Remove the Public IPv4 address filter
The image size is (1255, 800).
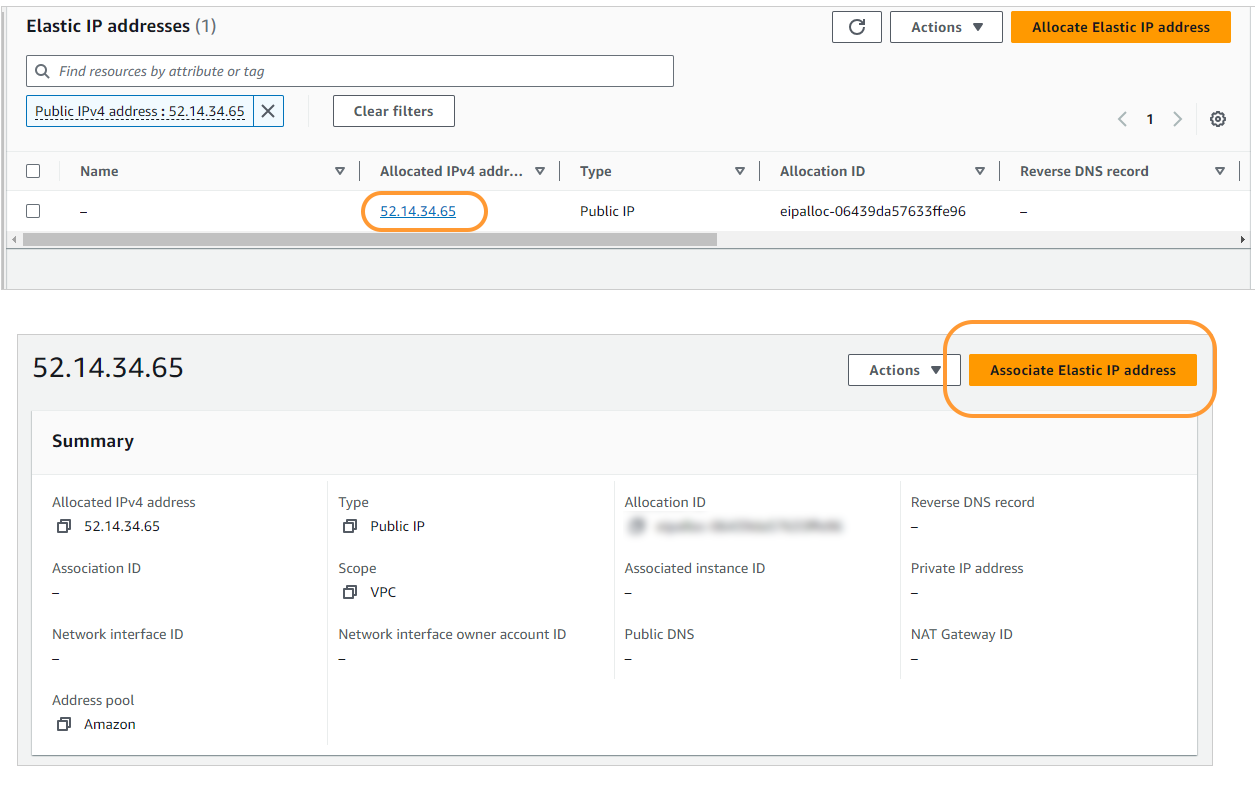click(x=268, y=110)
